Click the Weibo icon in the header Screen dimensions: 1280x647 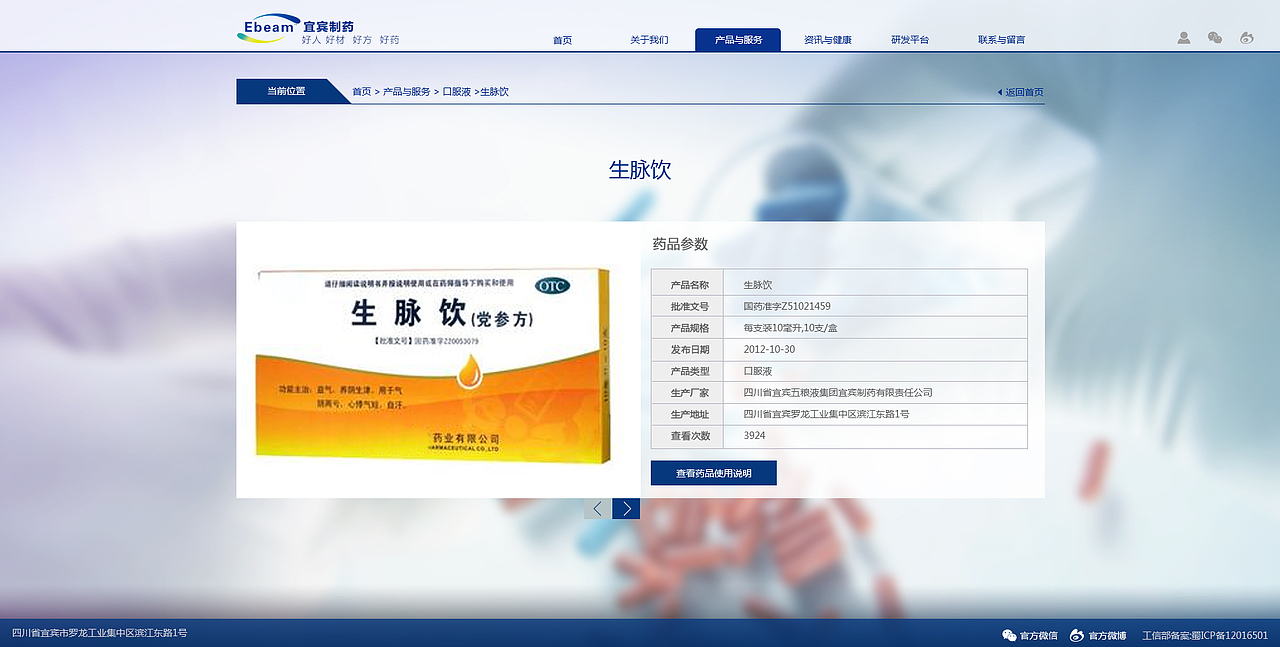click(x=1246, y=38)
